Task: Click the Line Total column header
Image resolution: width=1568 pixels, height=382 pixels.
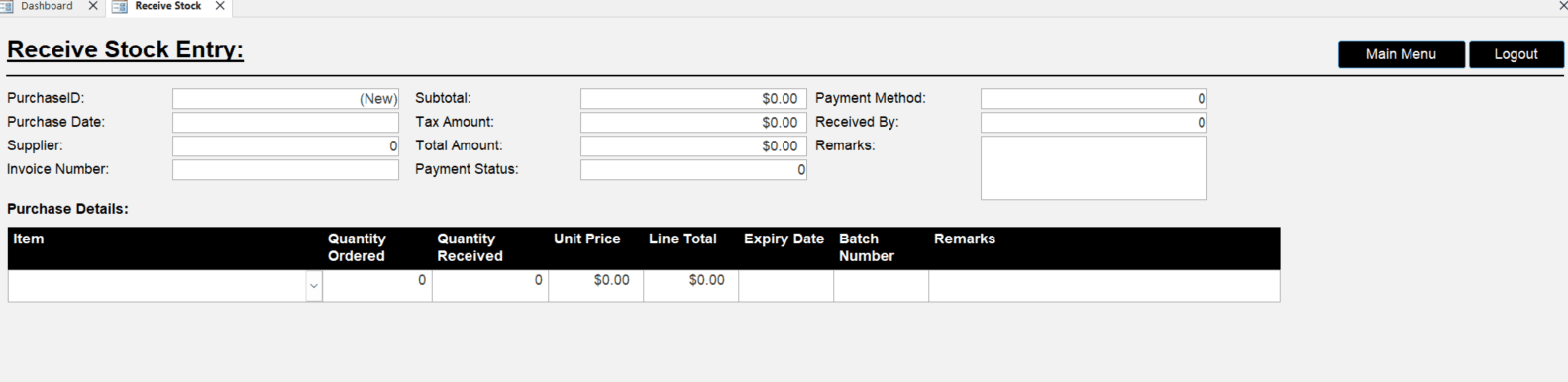Action: coord(682,239)
